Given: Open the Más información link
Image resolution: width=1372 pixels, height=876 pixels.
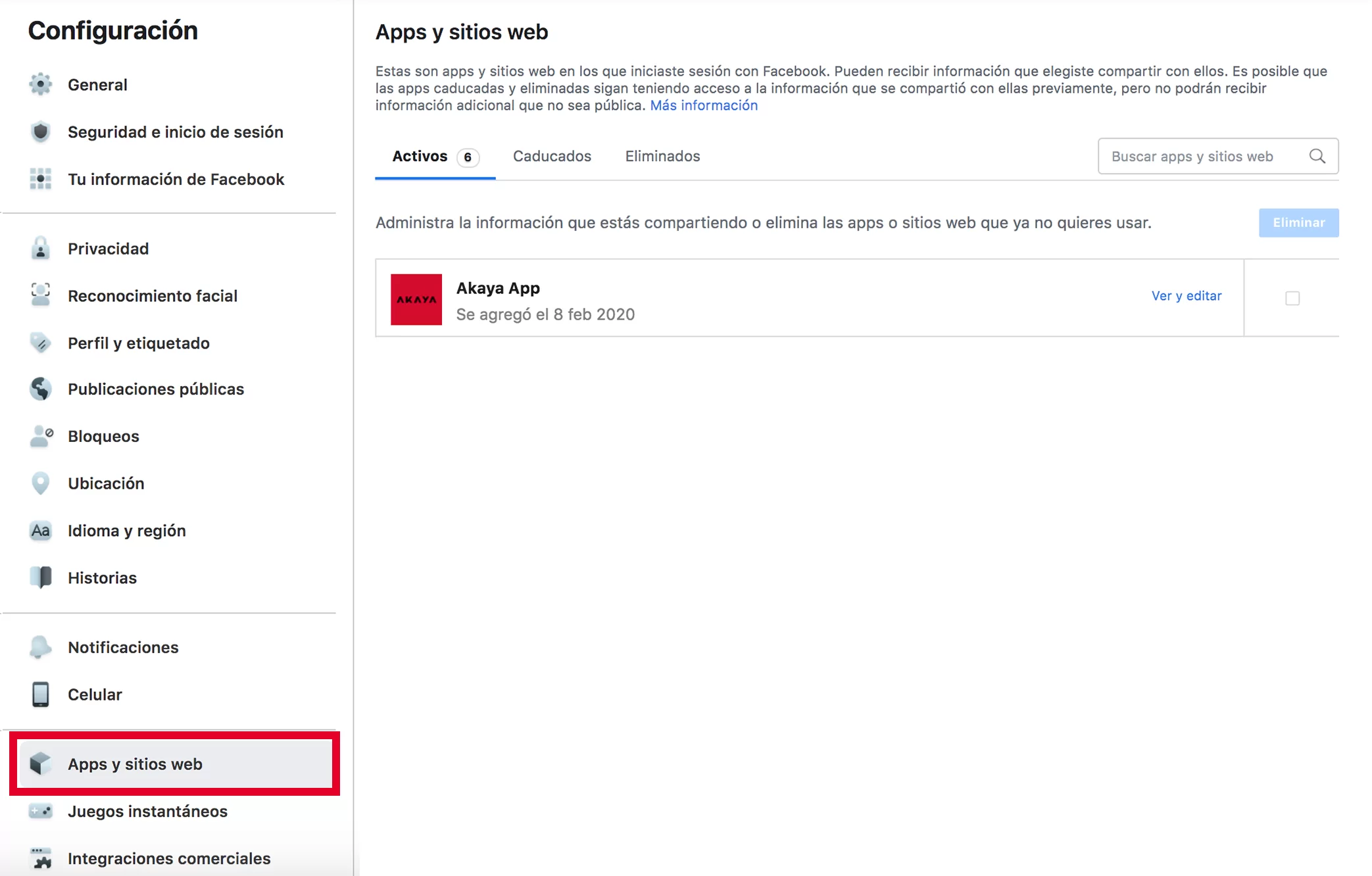Looking at the screenshot, I should (x=704, y=105).
